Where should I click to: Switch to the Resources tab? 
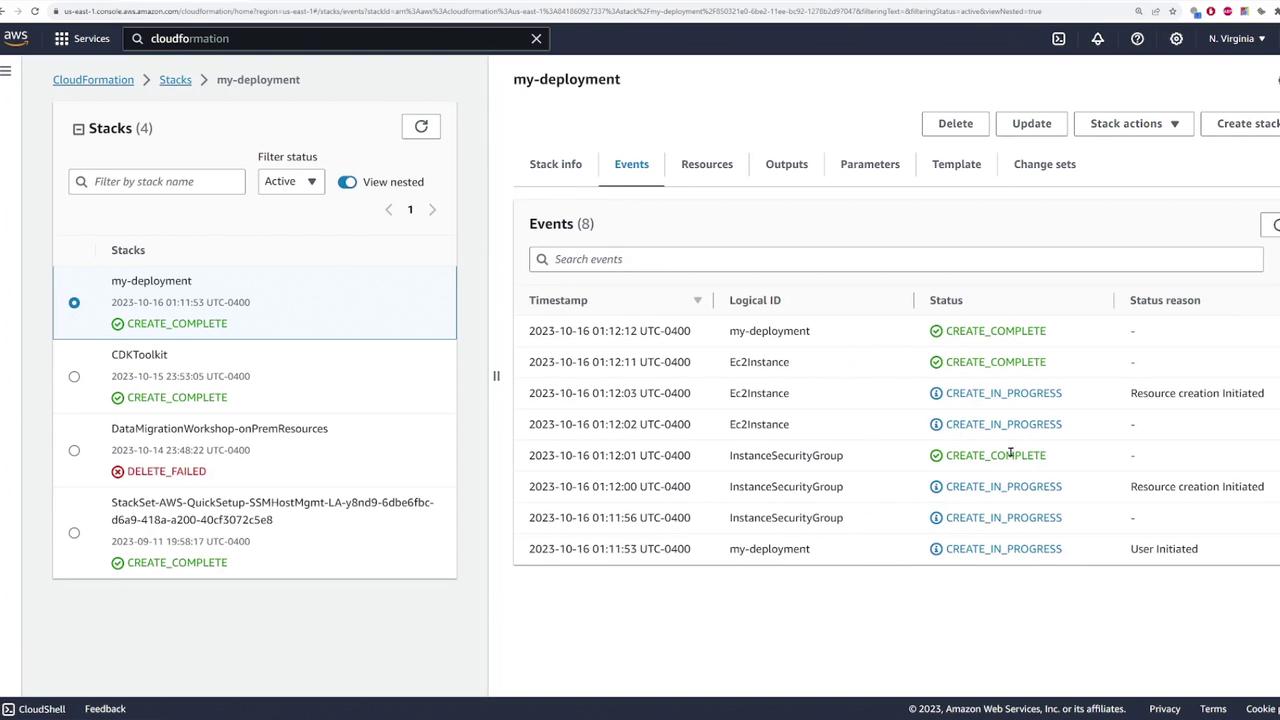[706, 164]
